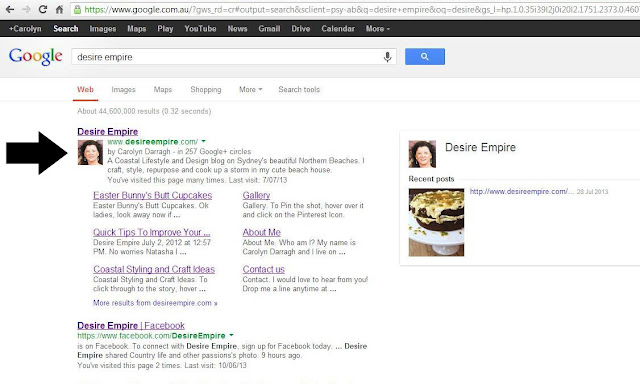
Task: Start voice search with the microphone icon
Action: 387,57
